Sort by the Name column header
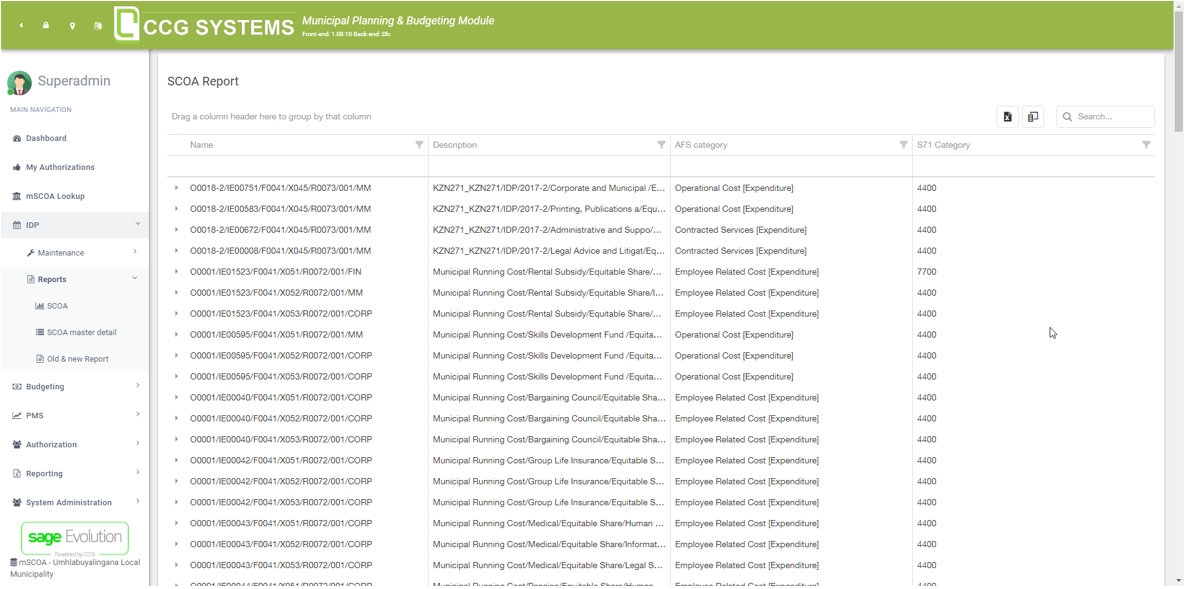The width and height of the screenshot is (1188, 589). (202, 145)
